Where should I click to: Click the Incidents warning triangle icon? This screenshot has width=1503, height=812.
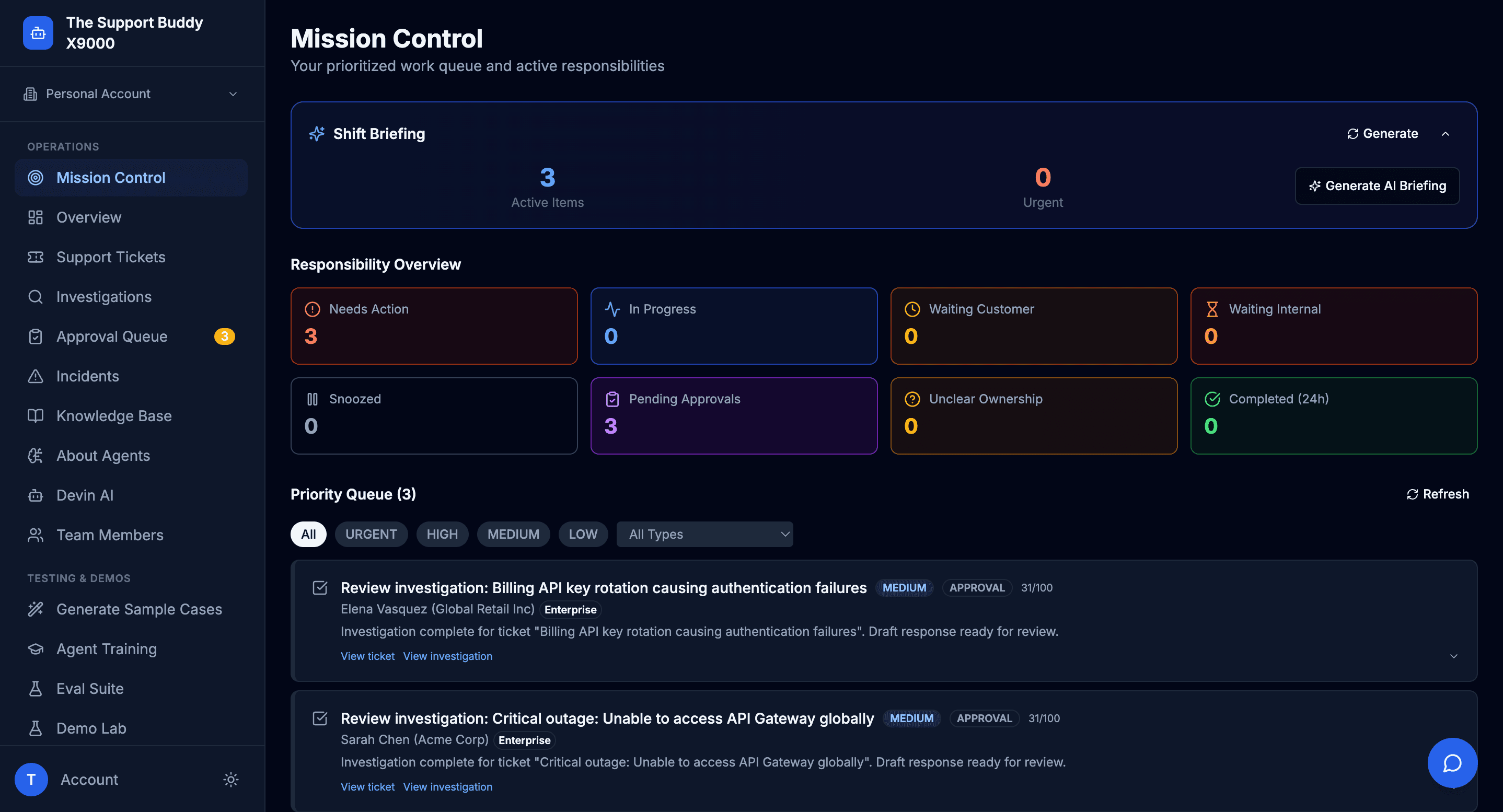tap(36, 376)
